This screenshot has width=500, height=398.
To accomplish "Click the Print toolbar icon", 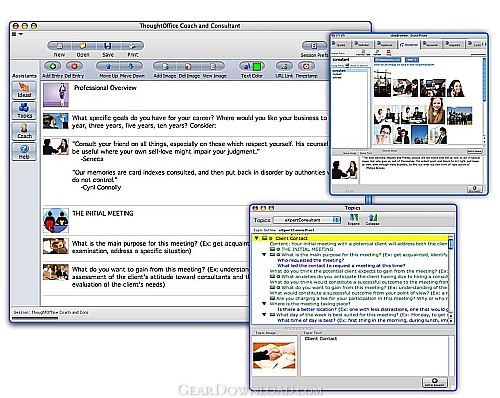I will tap(132, 46).
